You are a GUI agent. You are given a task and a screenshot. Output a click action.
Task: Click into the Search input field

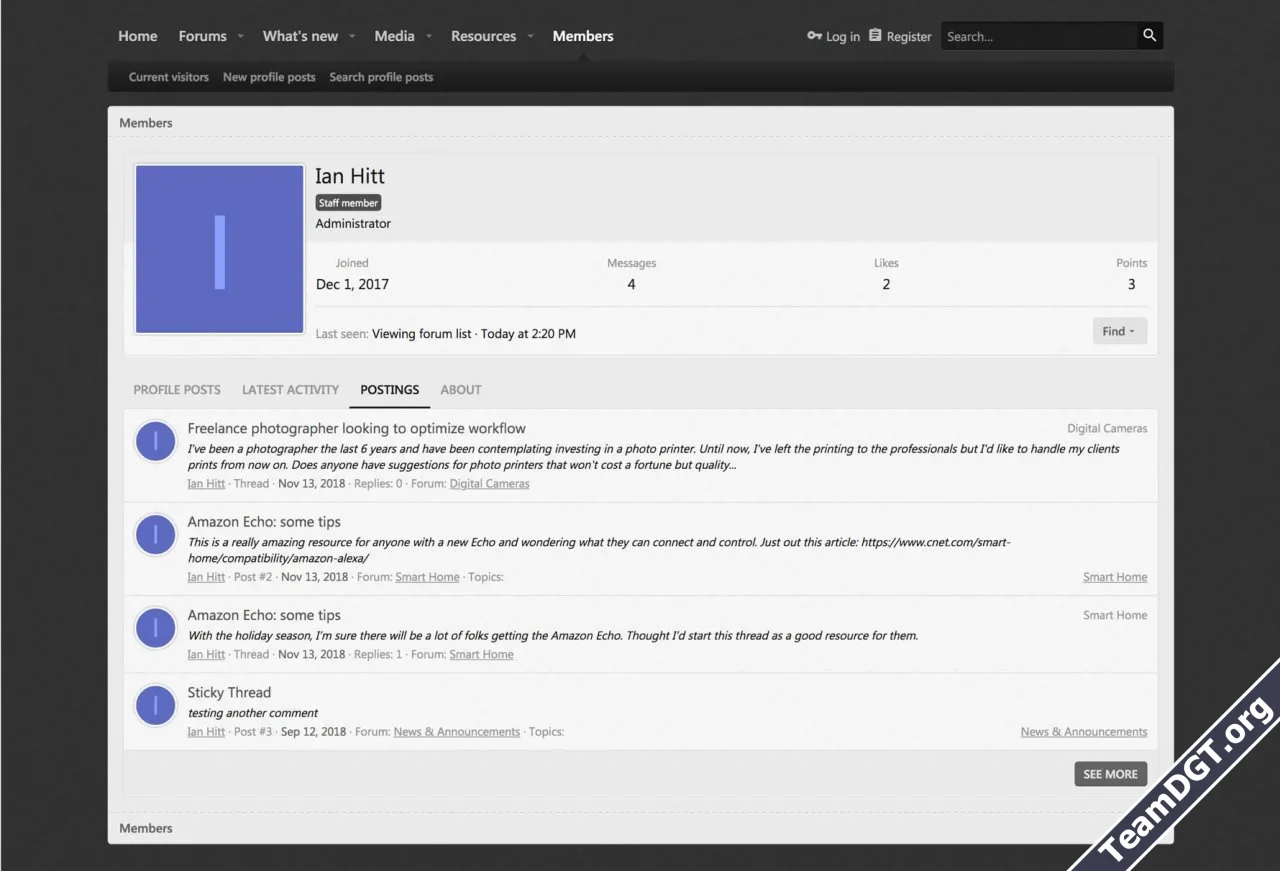click(x=1038, y=36)
